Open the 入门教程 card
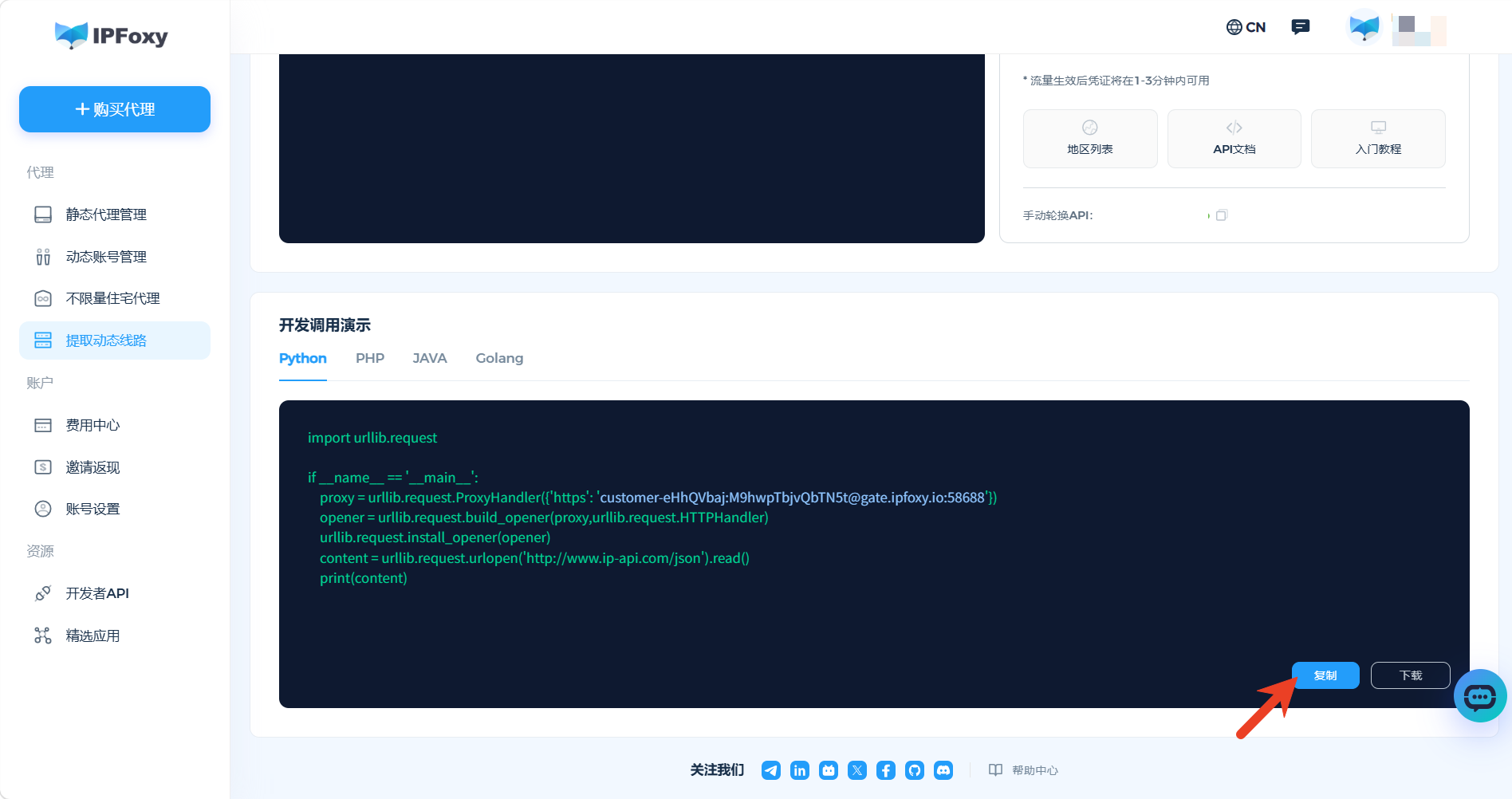The height and width of the screenshot is (799, 1512). click(1378, 139)
